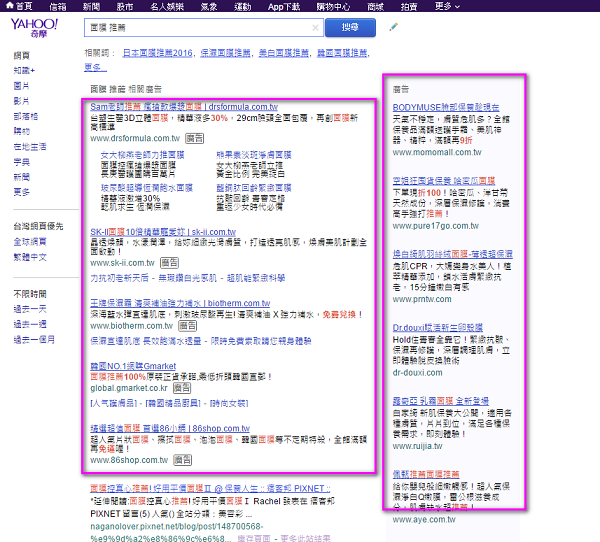Screen dimensions: 600x542
Task: Open 氣象 in the top bar
Action: [x=209, y=7]
